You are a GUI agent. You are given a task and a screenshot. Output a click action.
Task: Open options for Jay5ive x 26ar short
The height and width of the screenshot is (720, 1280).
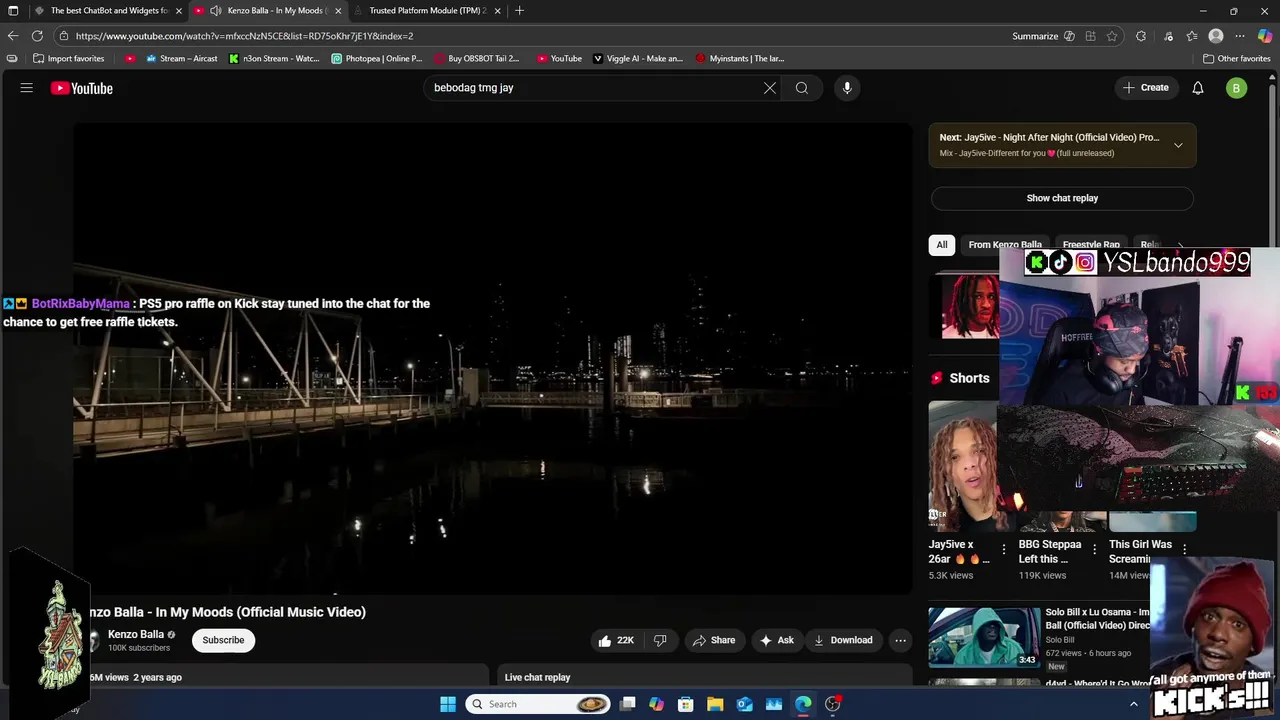pos(1004,550)
